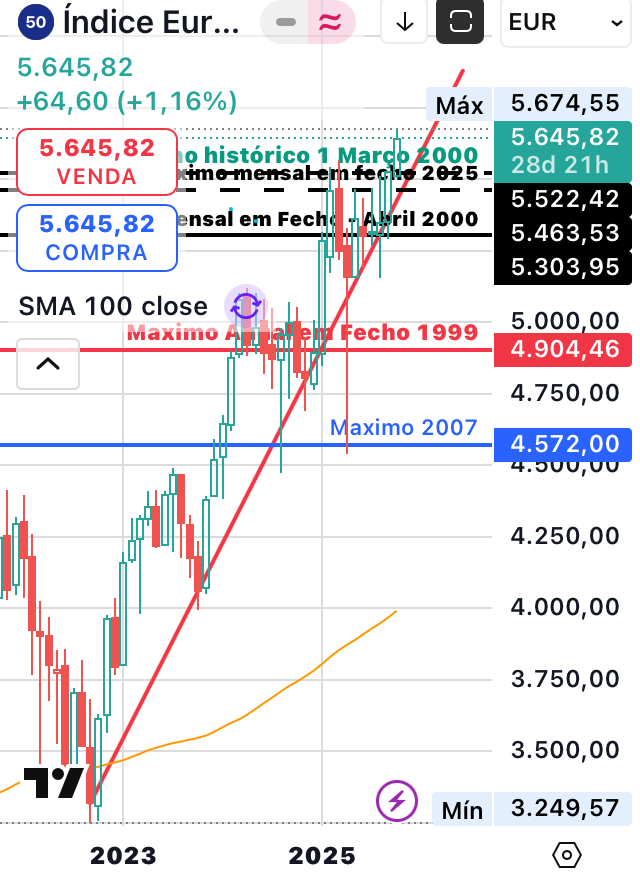Click the red VENDA sell button
The image size is (640, 876).
click(97, 161)
